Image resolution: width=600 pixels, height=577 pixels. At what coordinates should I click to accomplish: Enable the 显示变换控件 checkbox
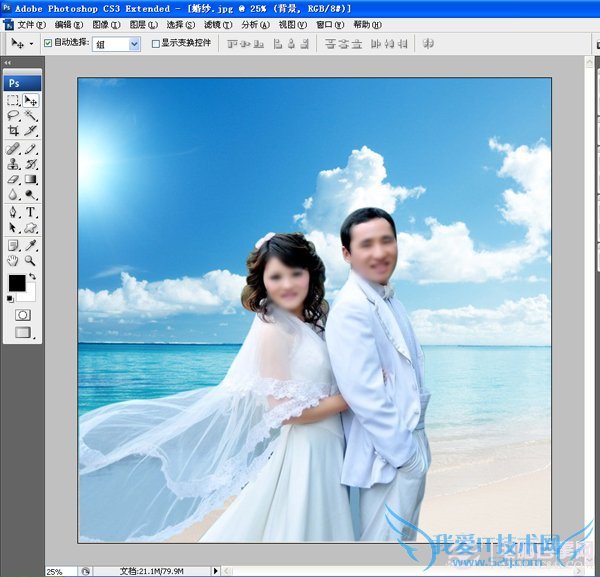(155, 44)
